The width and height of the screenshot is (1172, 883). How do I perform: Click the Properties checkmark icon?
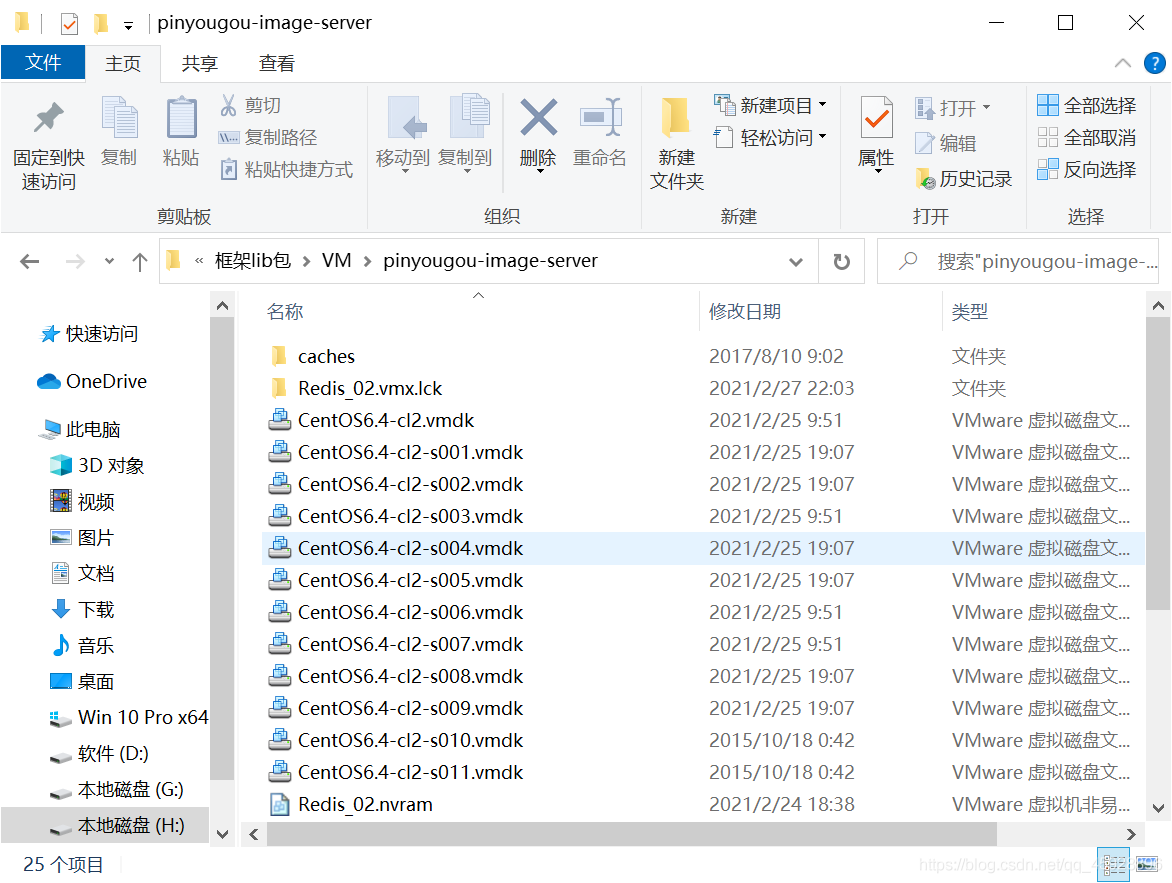pos(876,117)
